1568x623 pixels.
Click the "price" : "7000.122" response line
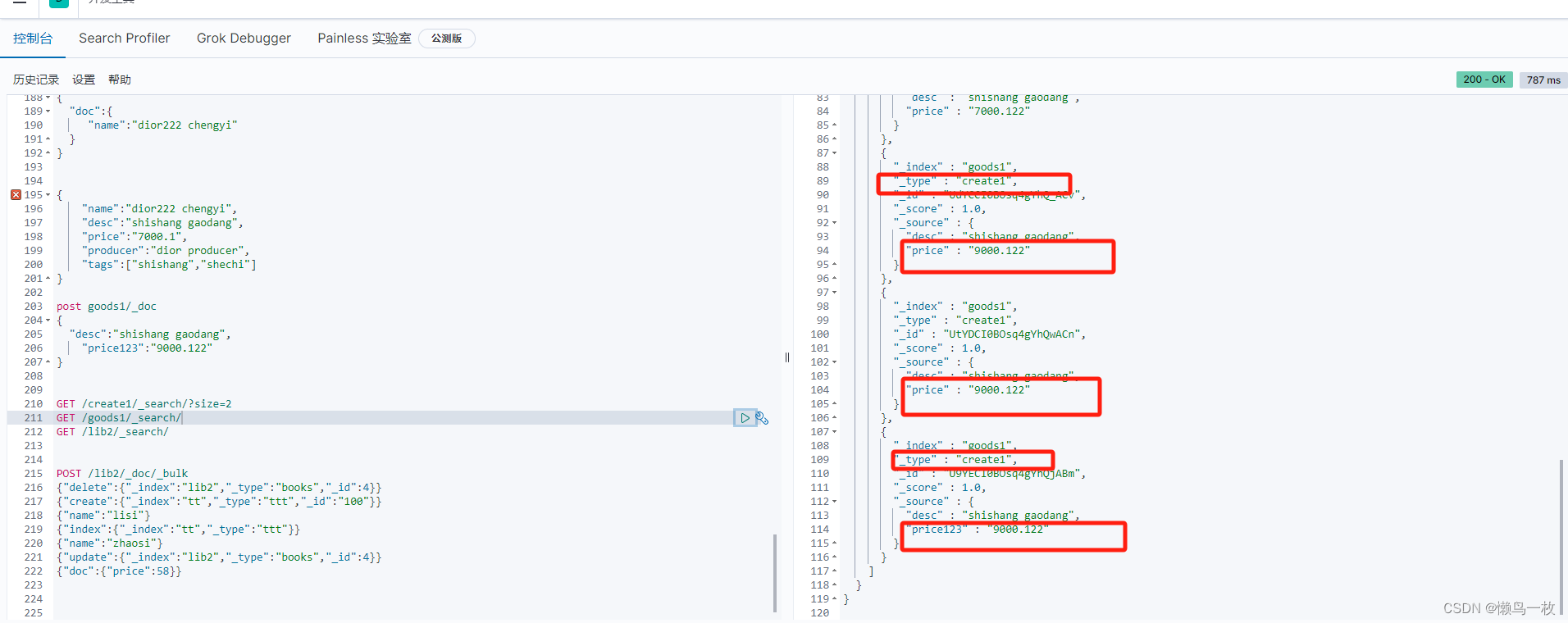point(968,111)
